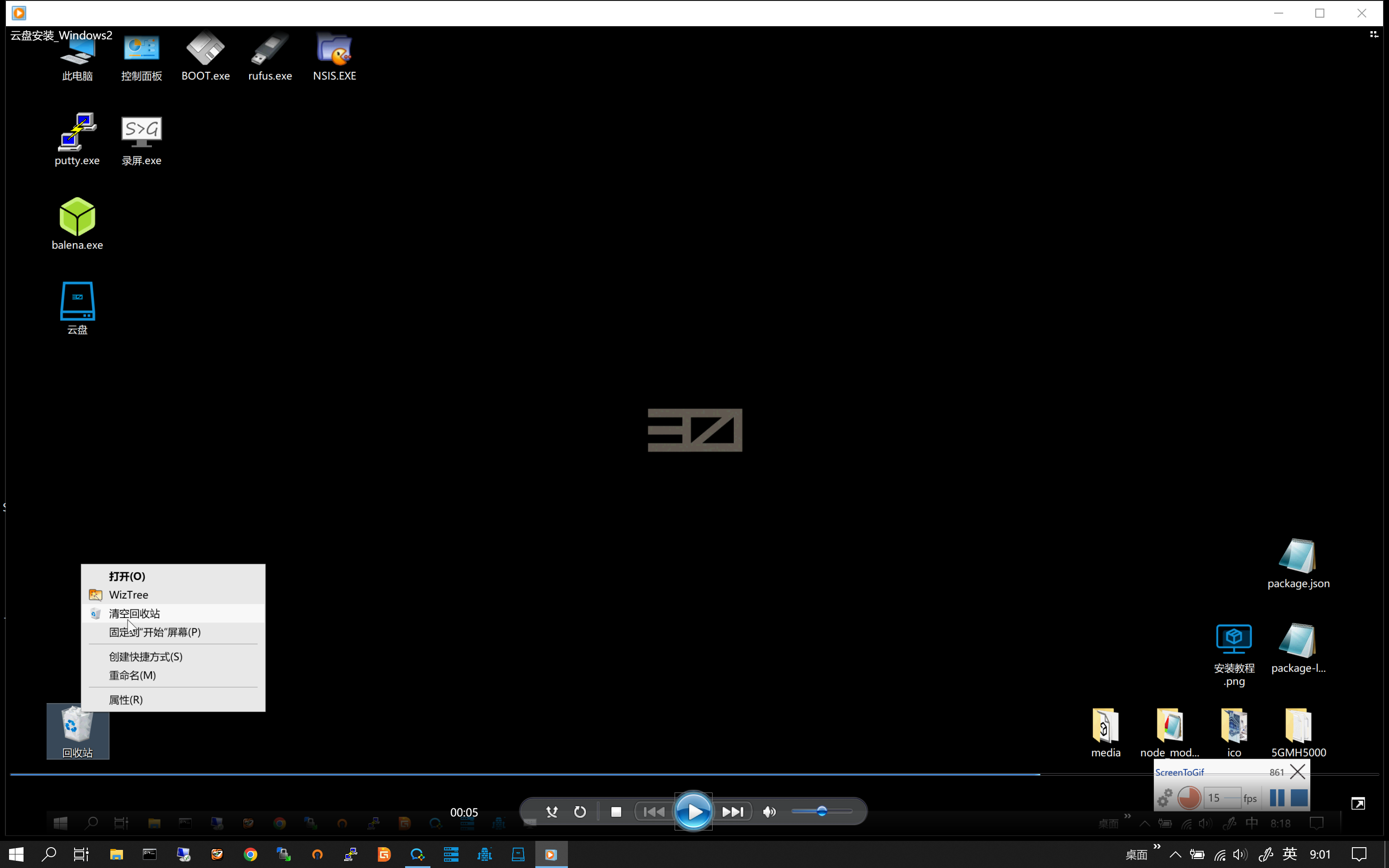Turn shuffle on in the media player

click(x=552, y=812)
